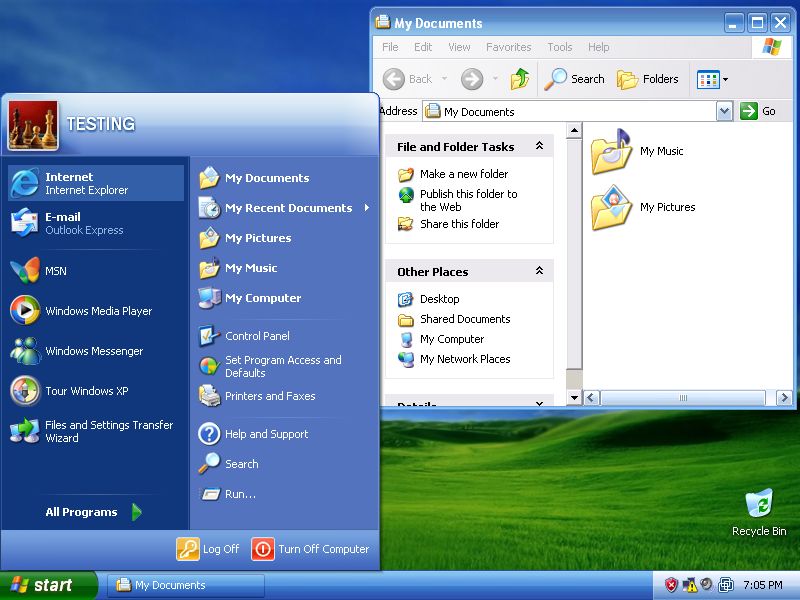The width and height of the screenshot is (800, 600).
Task: Open Printers and Faxes
Action: point(285,396)
